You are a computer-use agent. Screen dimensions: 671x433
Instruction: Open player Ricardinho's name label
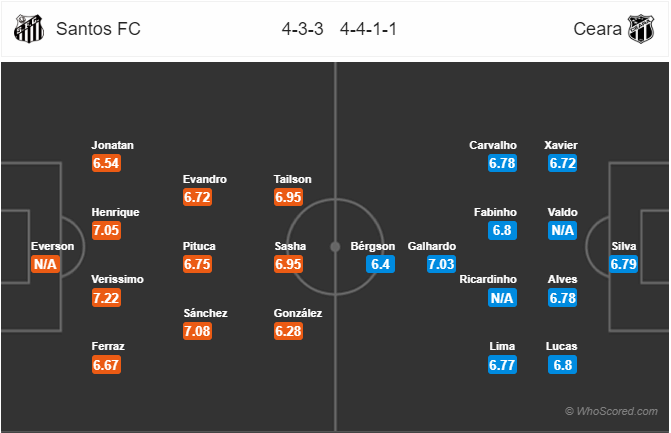point(488,279)
